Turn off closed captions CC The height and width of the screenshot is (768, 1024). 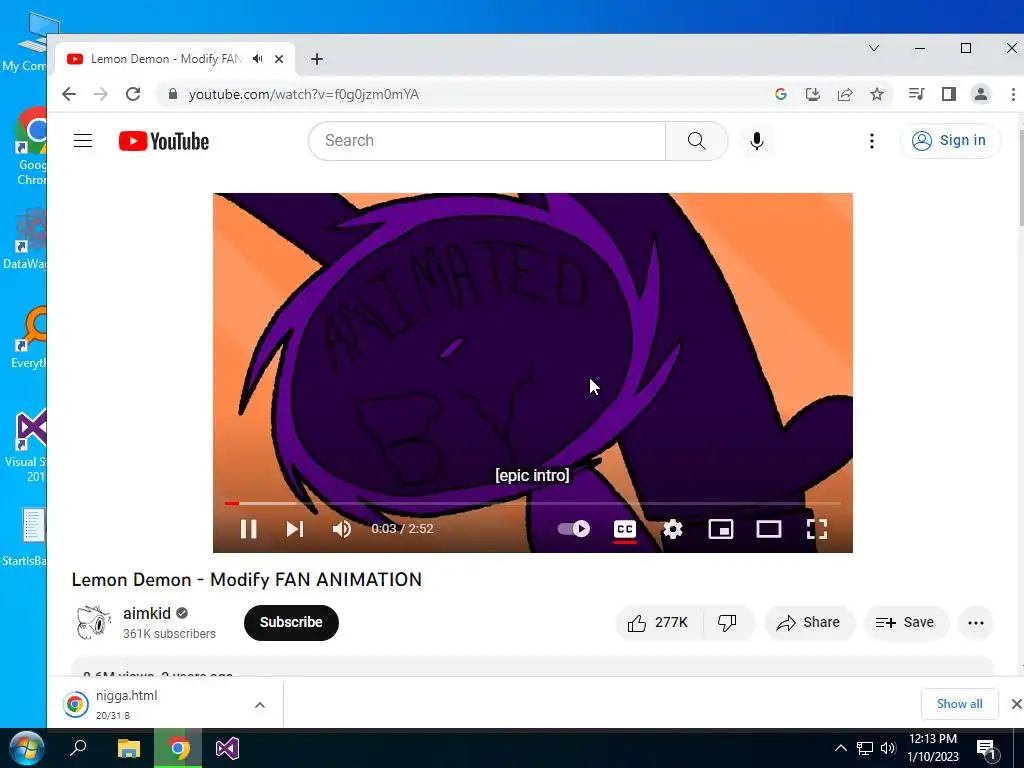pyautogui.click(x=625, y=528)
